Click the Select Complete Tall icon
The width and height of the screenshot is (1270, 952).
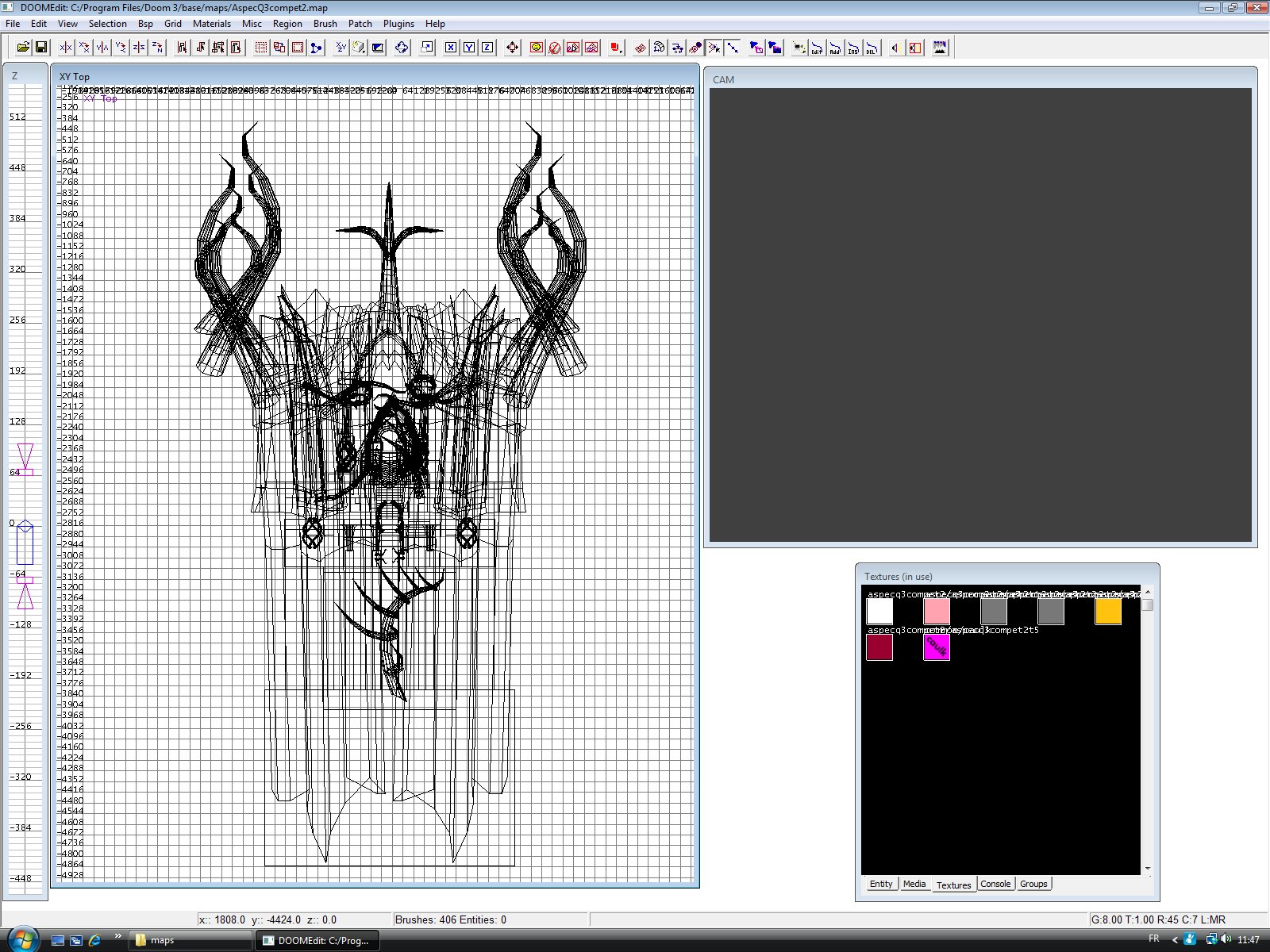(182, 48)
